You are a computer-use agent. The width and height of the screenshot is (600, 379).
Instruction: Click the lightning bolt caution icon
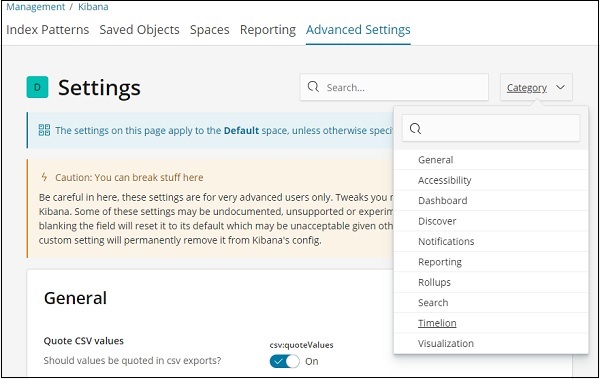pyautogui.click(x=44, y=177)
